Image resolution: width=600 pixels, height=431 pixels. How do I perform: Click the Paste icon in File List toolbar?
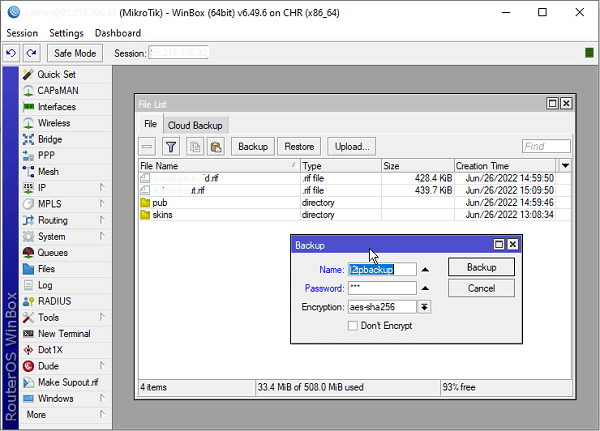coord(216,147)
